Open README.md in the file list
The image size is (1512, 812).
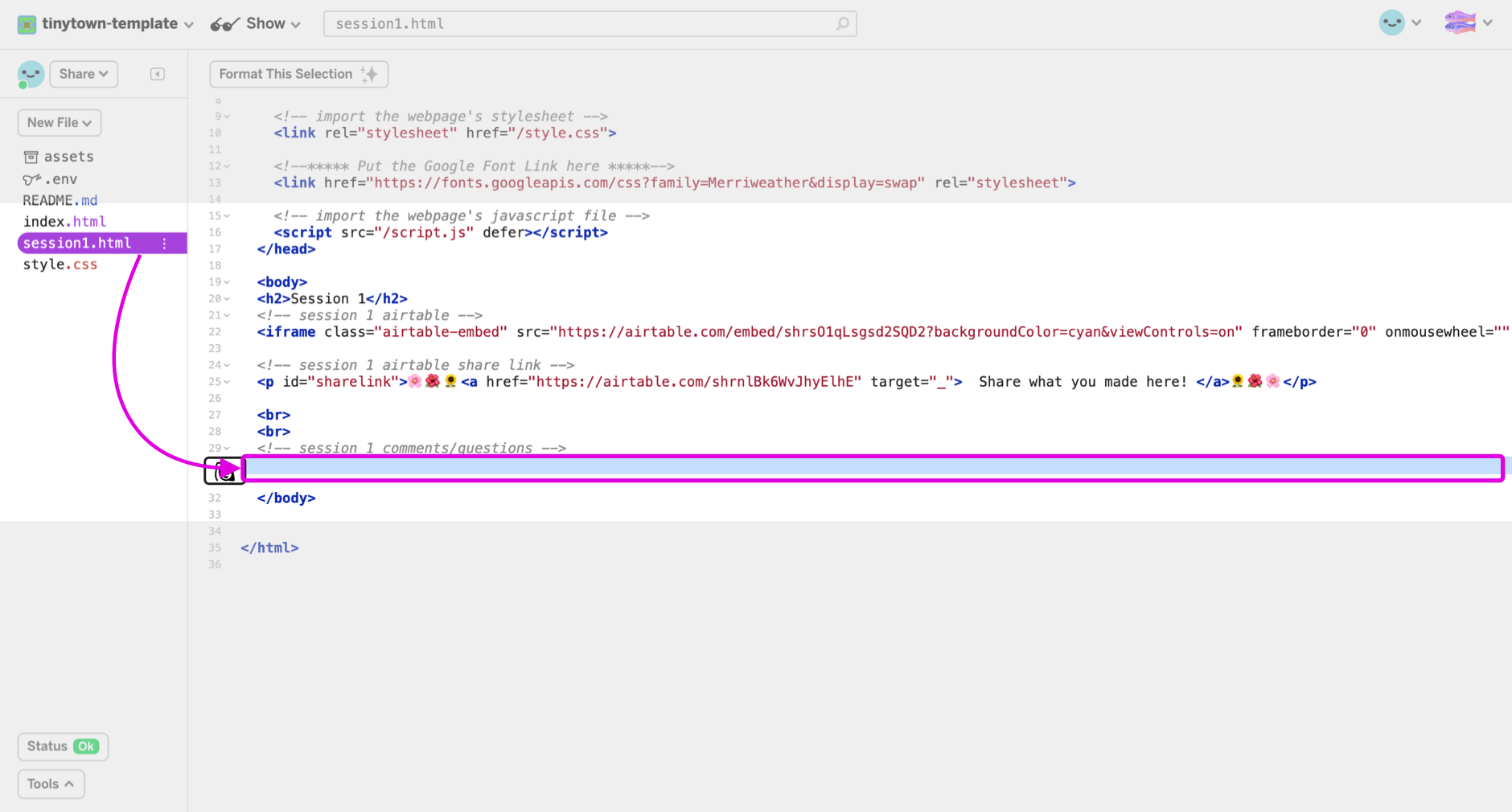pos(60,200)
